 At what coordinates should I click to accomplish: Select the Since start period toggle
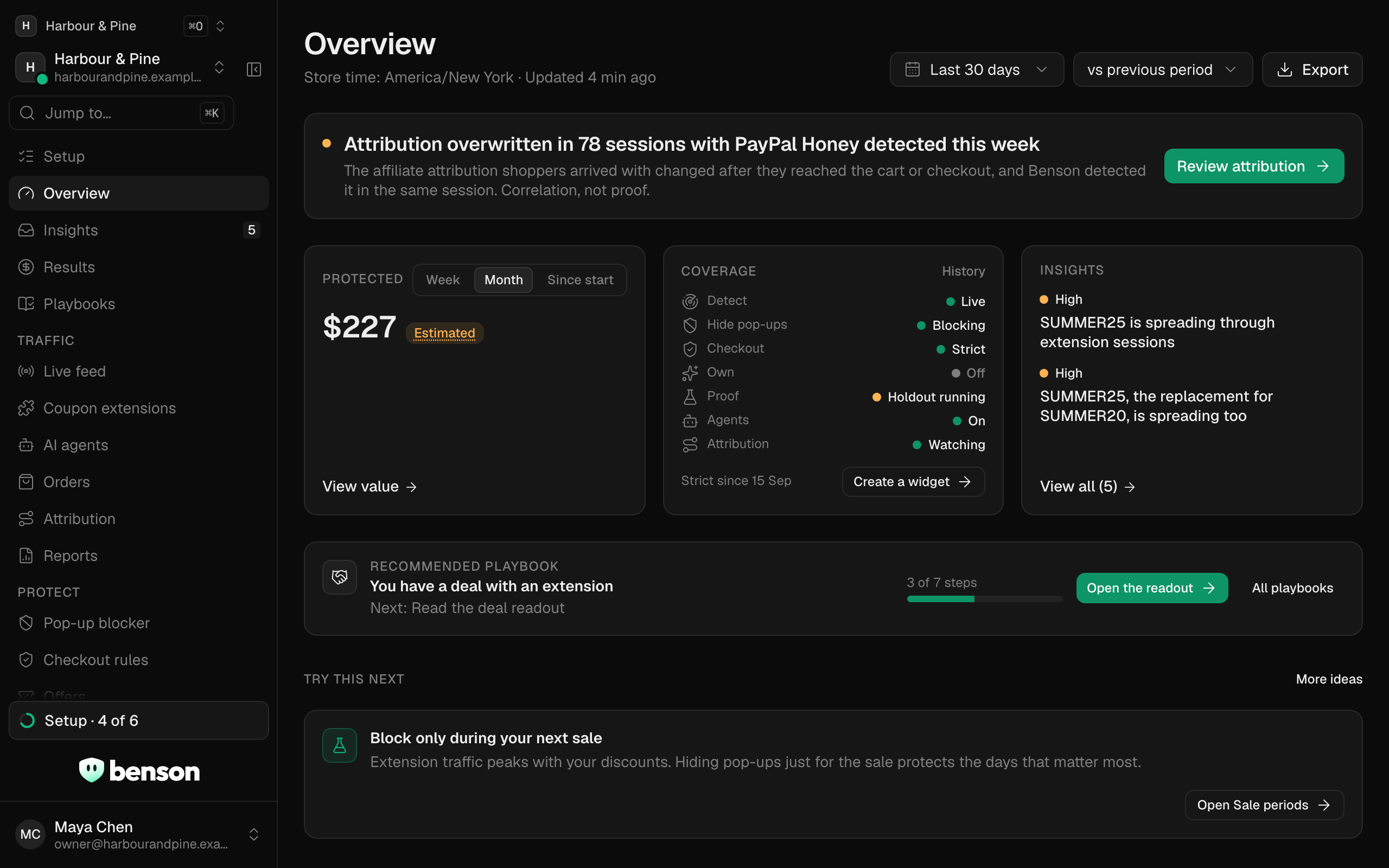(x=579, y=279)
